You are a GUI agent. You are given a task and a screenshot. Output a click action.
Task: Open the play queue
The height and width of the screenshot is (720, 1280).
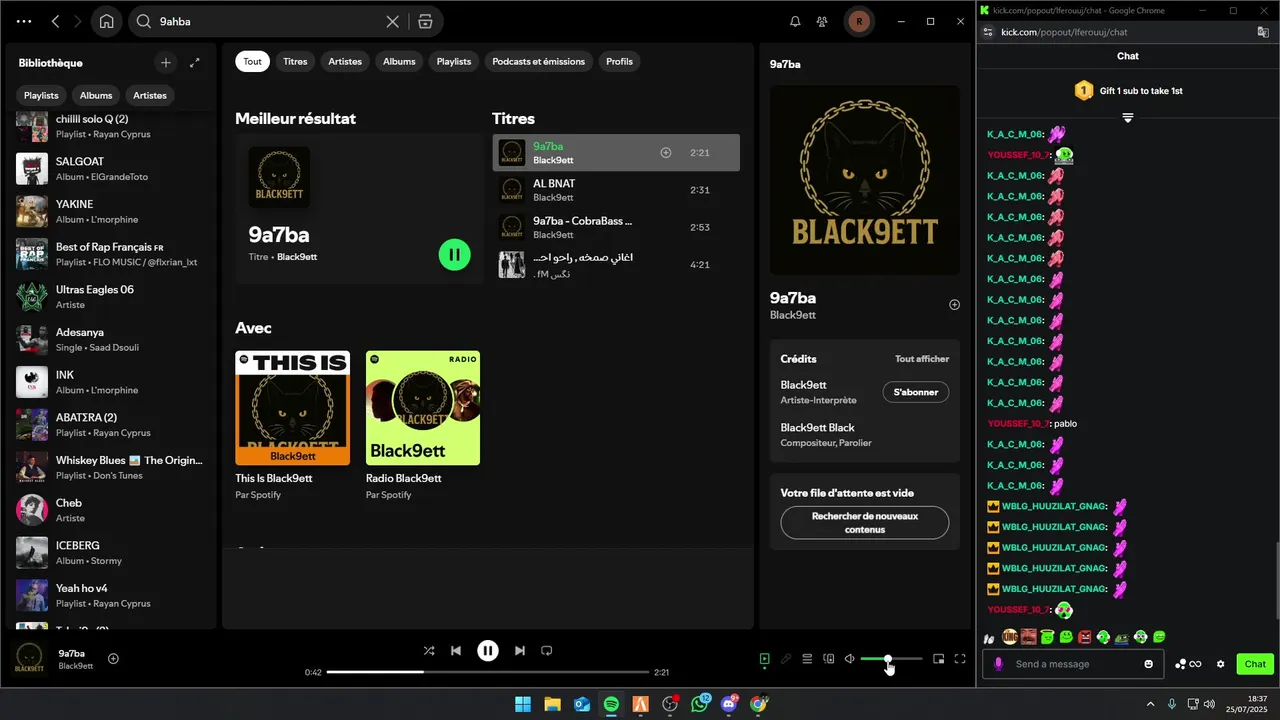pos(807,659)
